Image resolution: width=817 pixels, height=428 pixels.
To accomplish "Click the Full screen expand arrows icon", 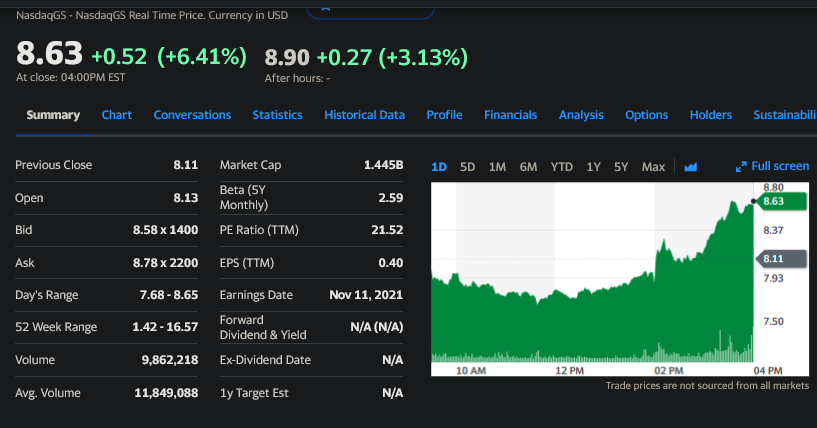I will click(x=741, y=166).
